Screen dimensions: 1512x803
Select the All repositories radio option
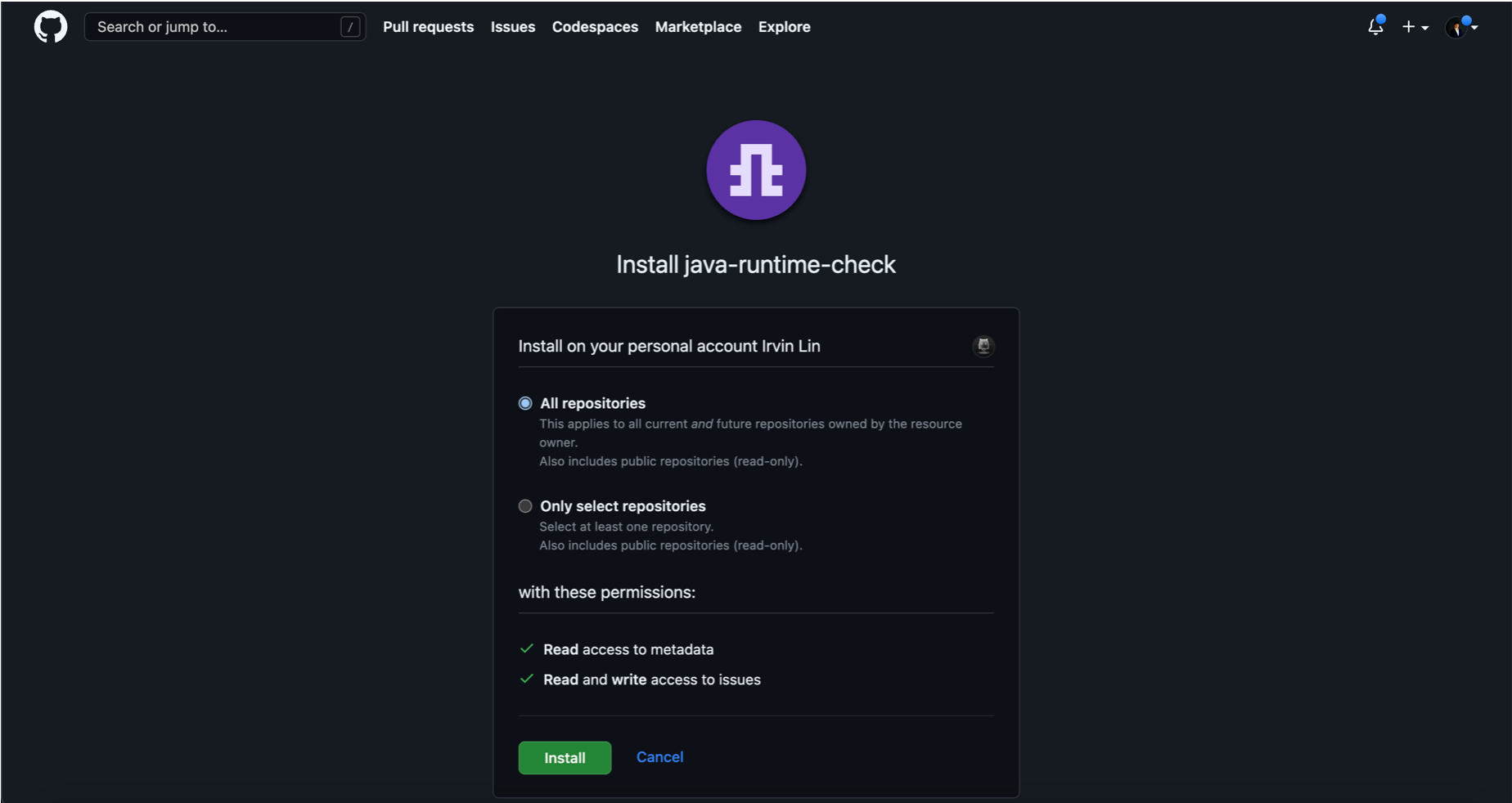click(525, 403)
